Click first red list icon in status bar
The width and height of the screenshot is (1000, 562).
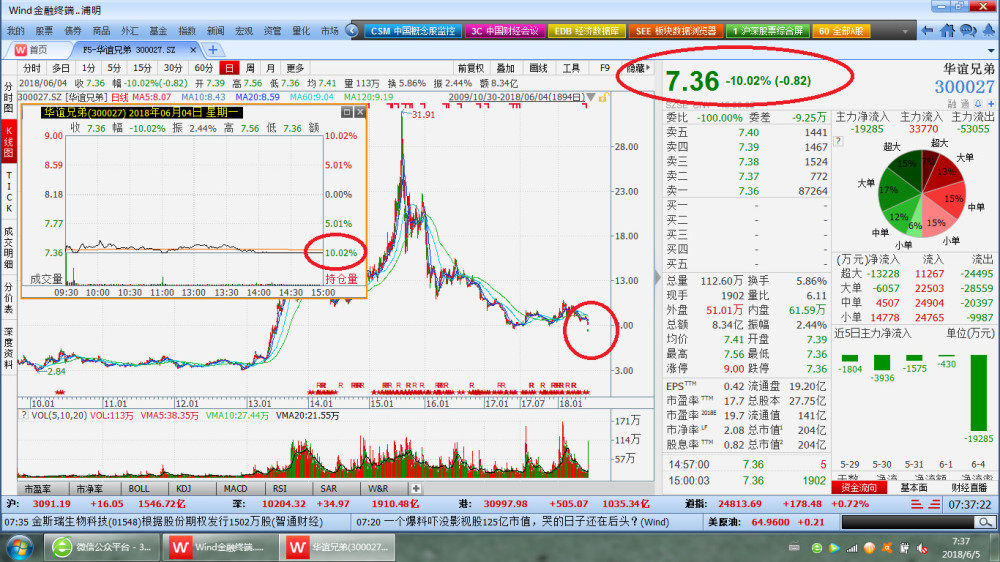916,504
